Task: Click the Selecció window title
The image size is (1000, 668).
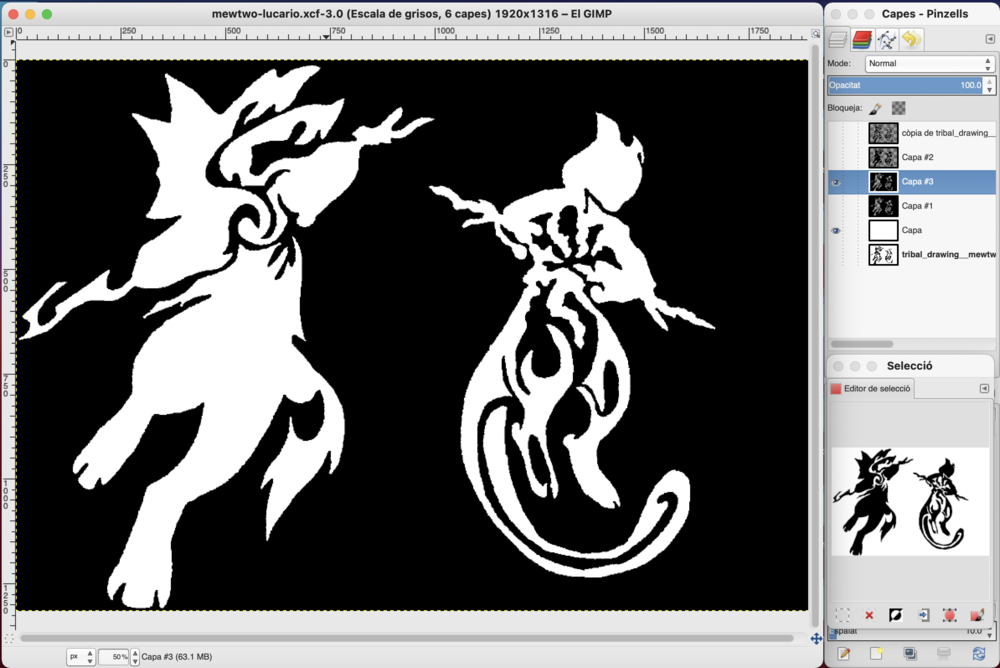Action: 909,366
